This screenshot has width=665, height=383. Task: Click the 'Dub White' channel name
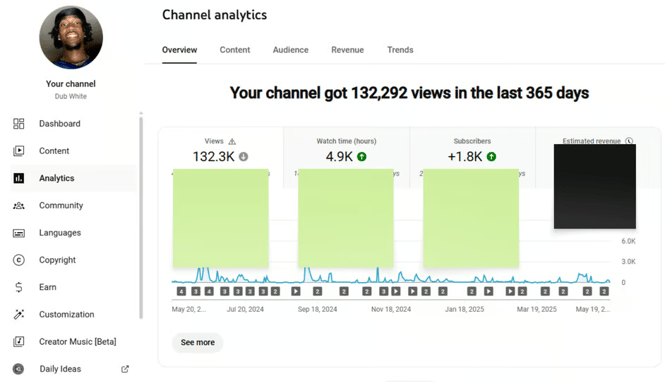click(70, 96)
